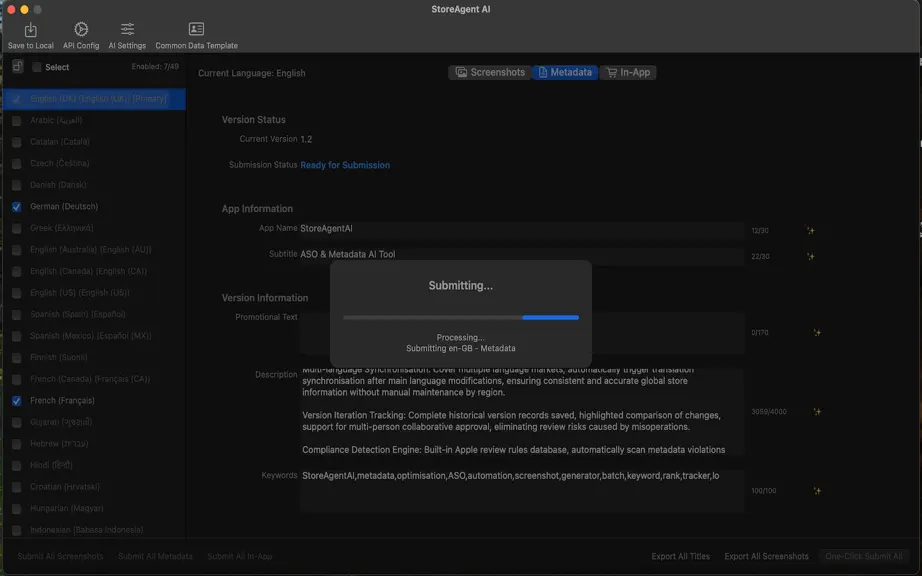Select Hungarian (Magyar) language row

click(x=94, y=508)
